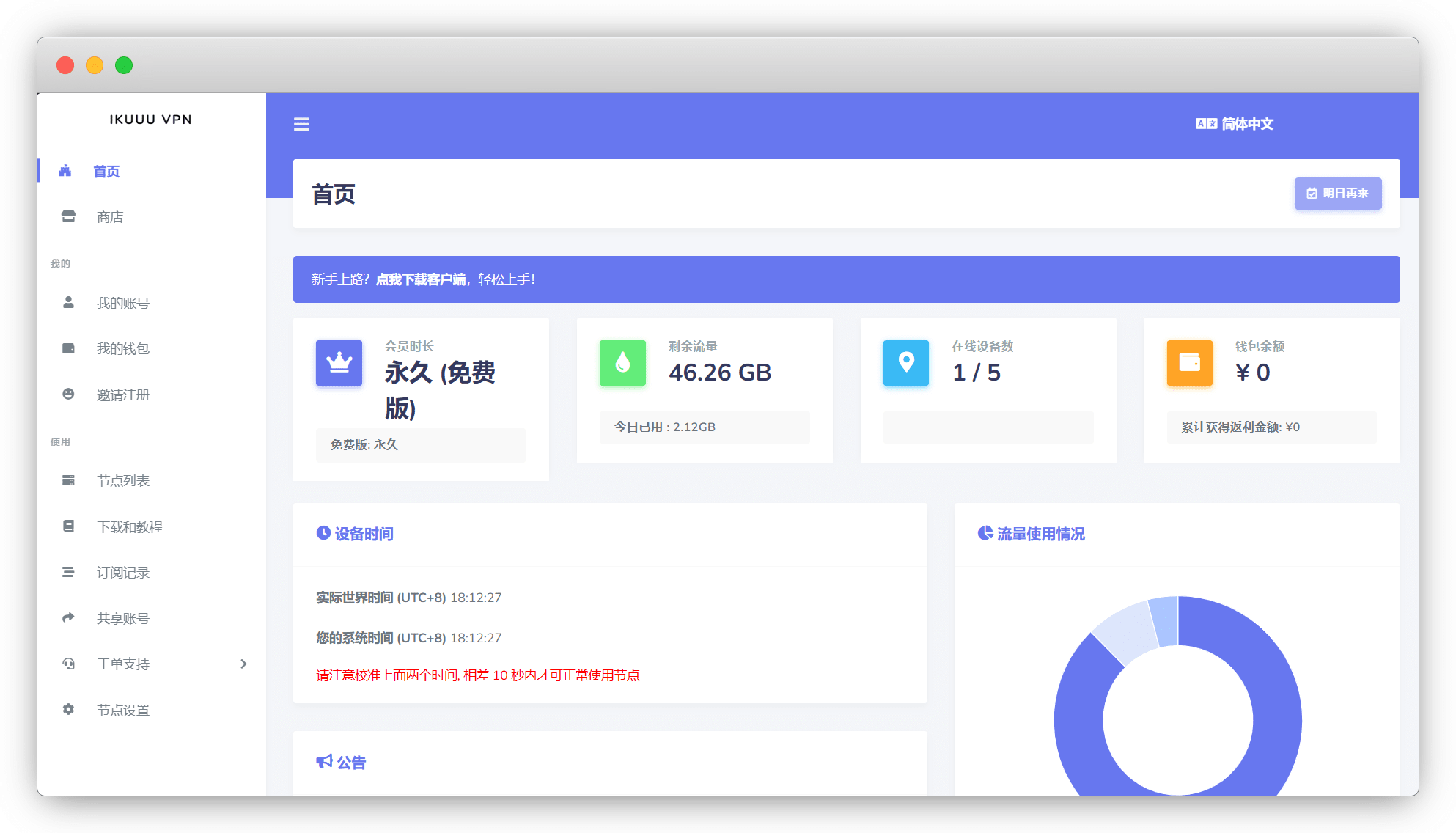Image resolution: width=1456 pixels, height=833 pixels.
Task: Open 节点设置 gear item
Action: point(123,710)
